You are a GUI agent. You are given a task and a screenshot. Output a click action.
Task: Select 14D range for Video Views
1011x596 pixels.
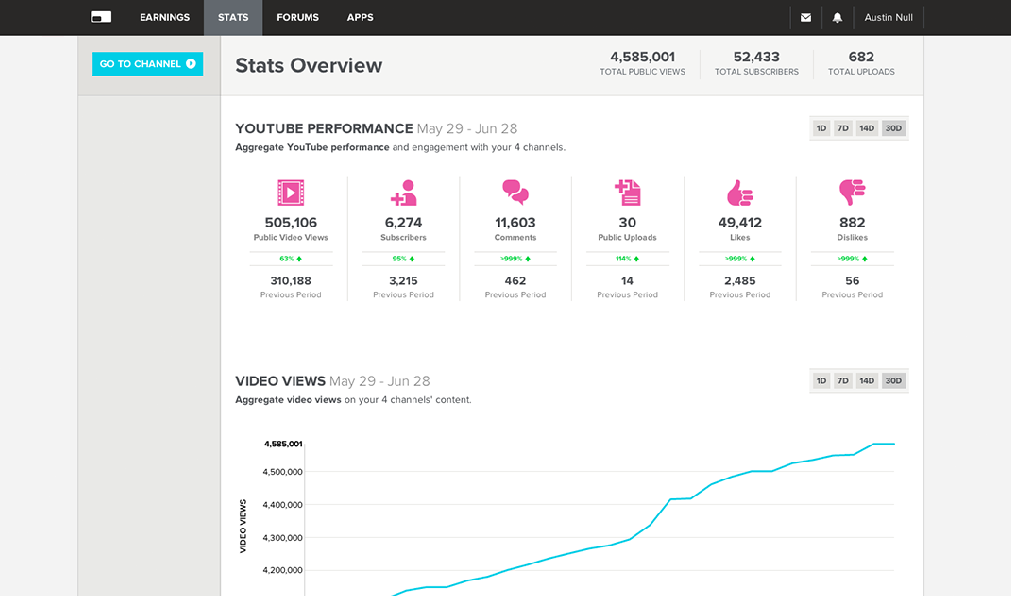pos(866,381)
